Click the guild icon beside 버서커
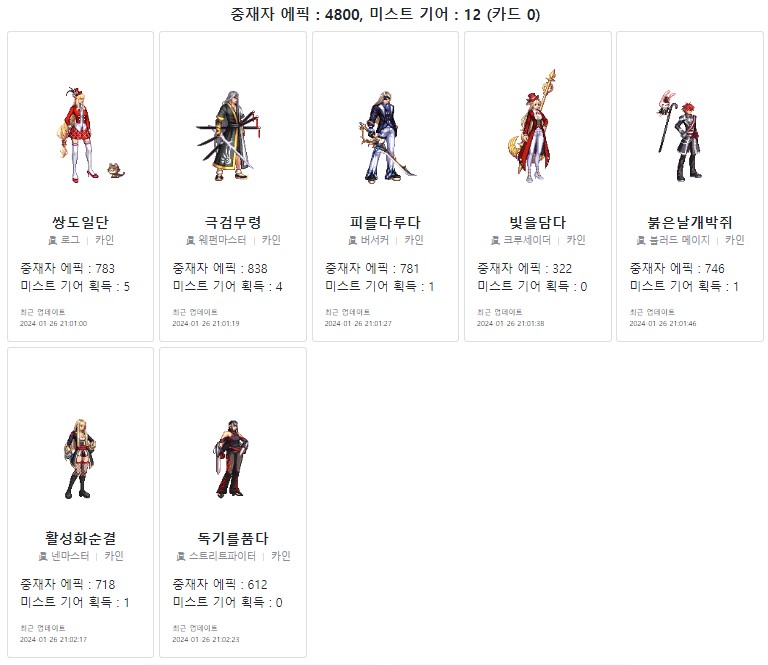This screenshot has height=665, width=768. (352, 240)
